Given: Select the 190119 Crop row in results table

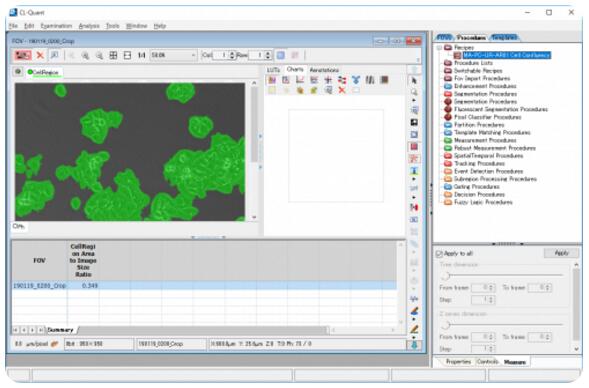Looking at the screenshot, I should (204, 285).
